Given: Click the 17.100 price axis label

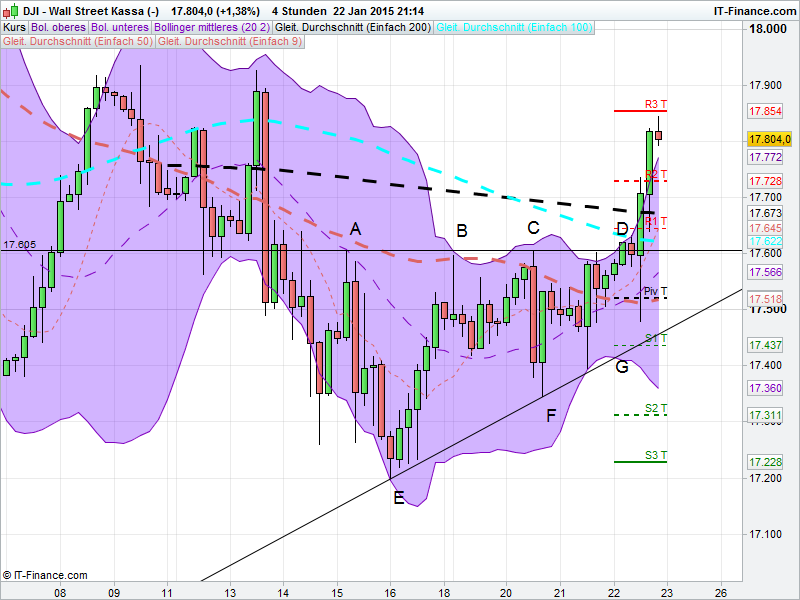Looking at the screenshot, I should tap(765, 534).
